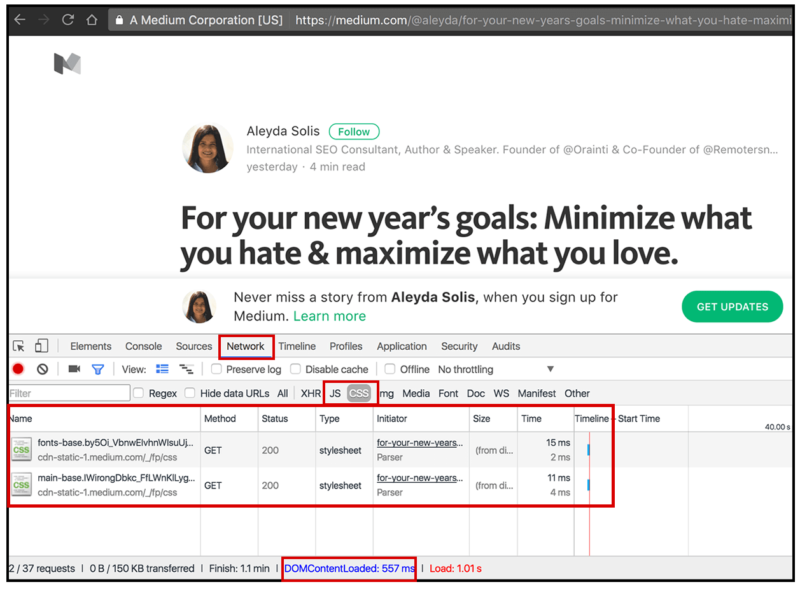800x589 pixels.
Task: Click the secure padlock icon
Action: (119, 20)
